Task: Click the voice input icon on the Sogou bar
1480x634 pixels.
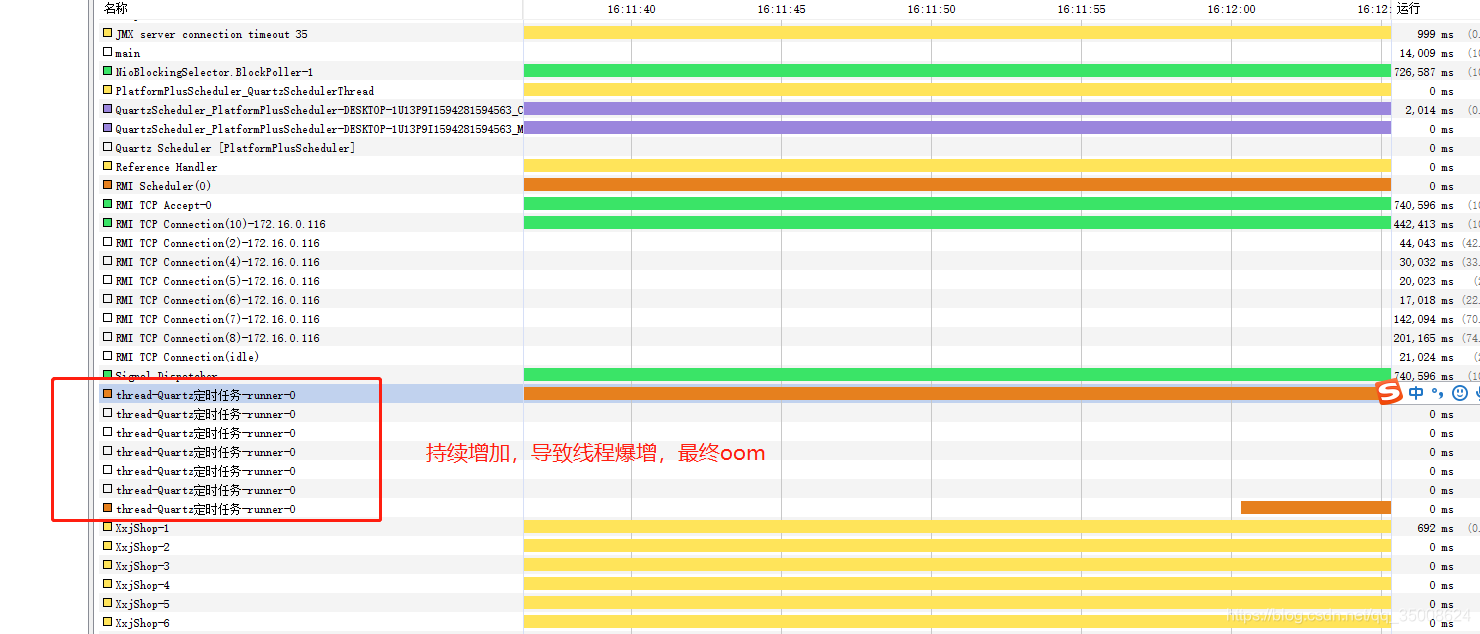Action: point(1477,392)
